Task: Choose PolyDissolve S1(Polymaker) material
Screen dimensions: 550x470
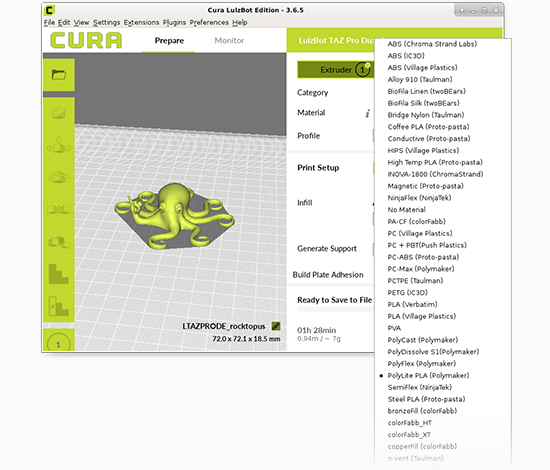Action: tap(443, 352)
